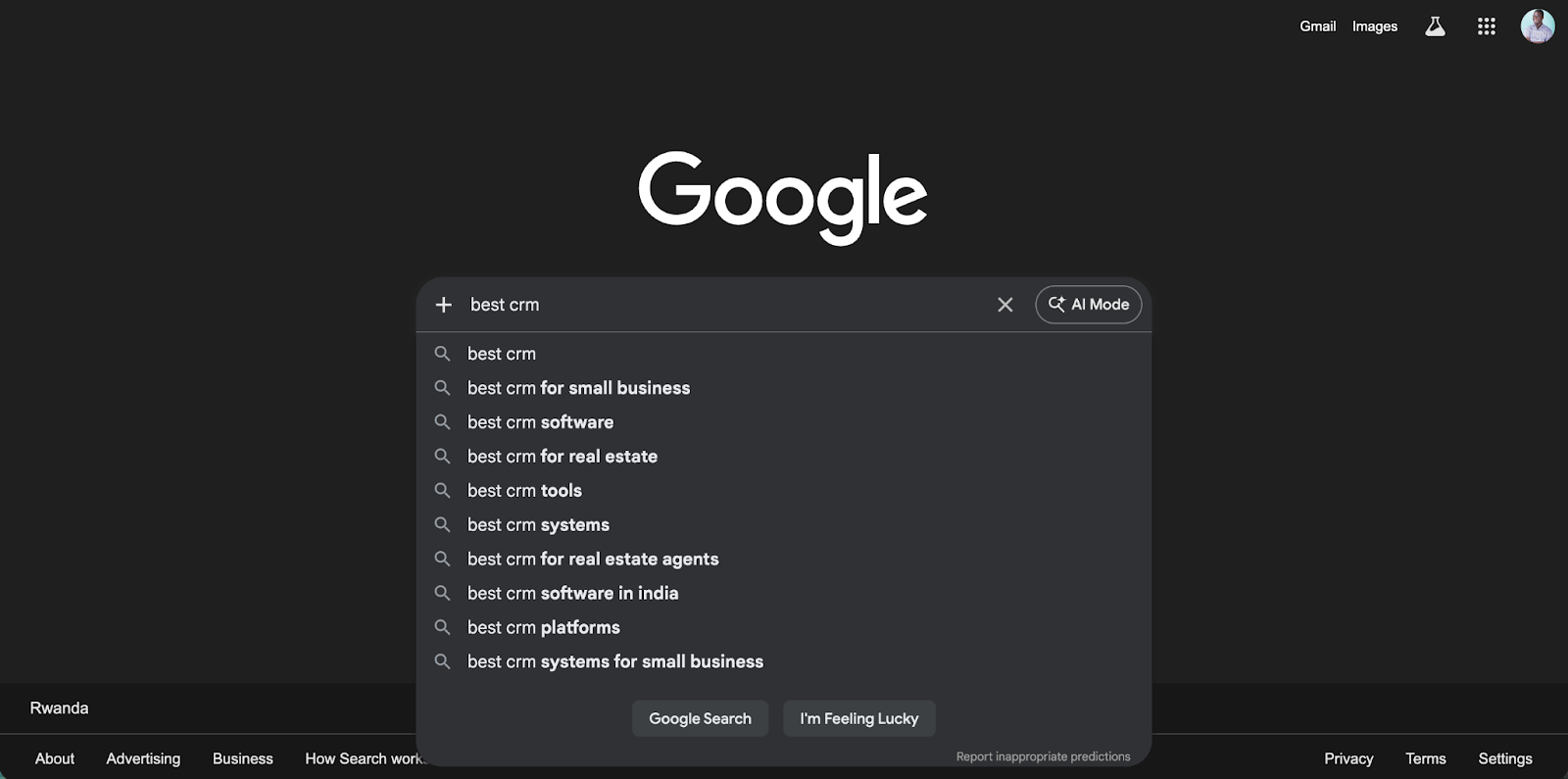This screenshot has height=779, width=1568.
Task: Click the magnifier icon beside 'best crm tools'
Action: (442, 490)
